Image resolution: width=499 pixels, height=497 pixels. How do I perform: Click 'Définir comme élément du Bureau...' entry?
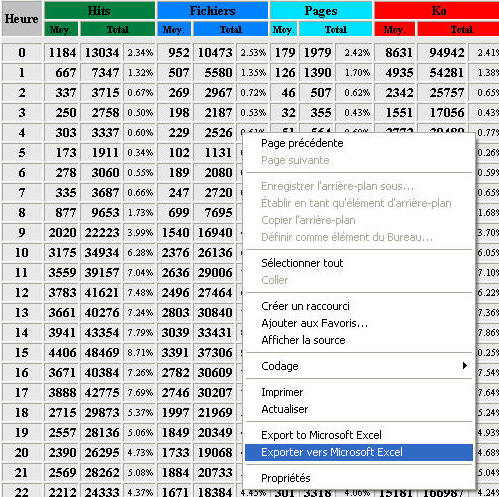pos(359,237)
